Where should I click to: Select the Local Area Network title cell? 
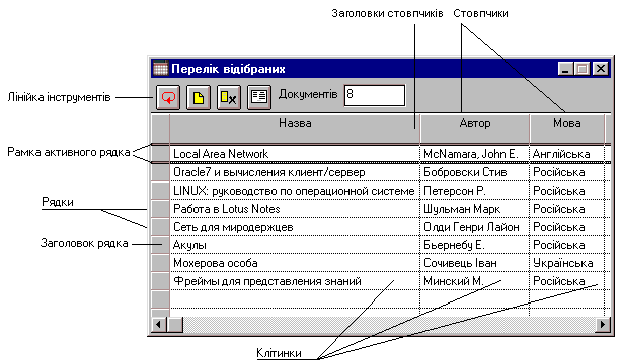click(x=294, y=154)
